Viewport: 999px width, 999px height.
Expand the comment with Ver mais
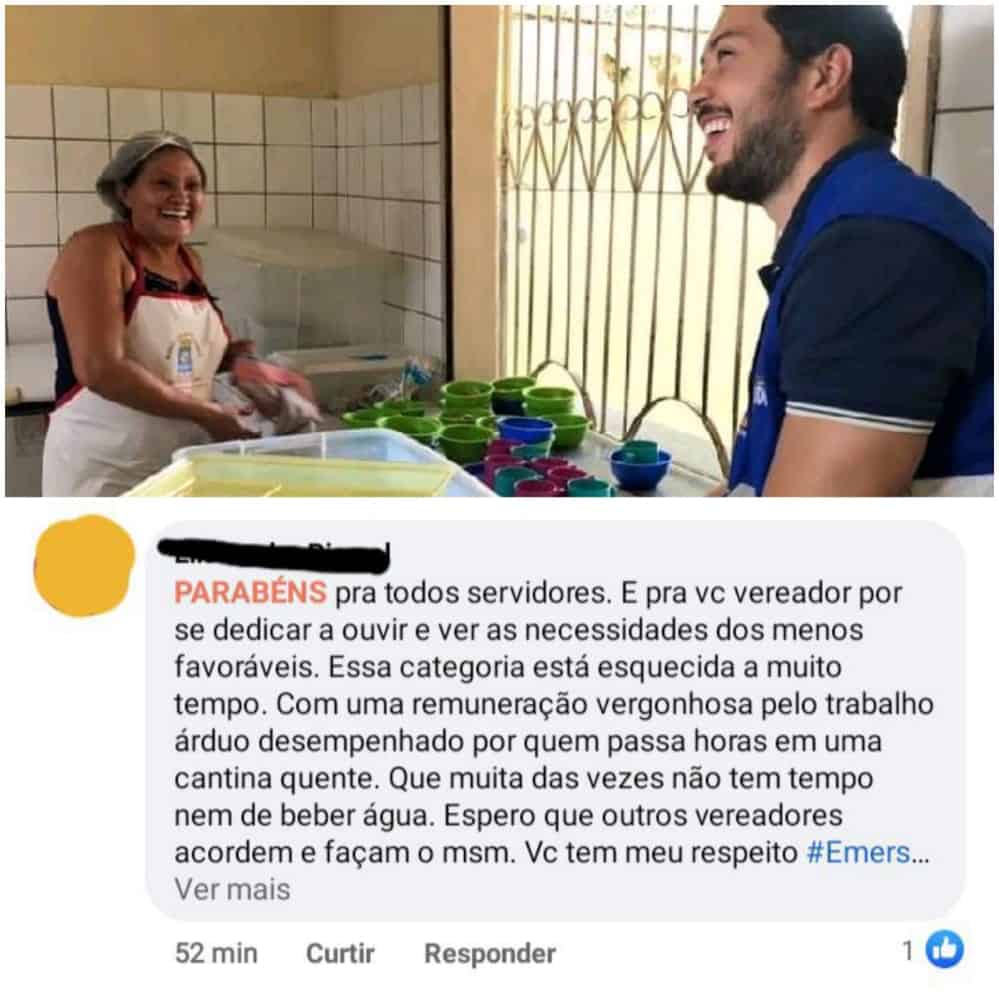pyautogui.click(x=232, y=889)
